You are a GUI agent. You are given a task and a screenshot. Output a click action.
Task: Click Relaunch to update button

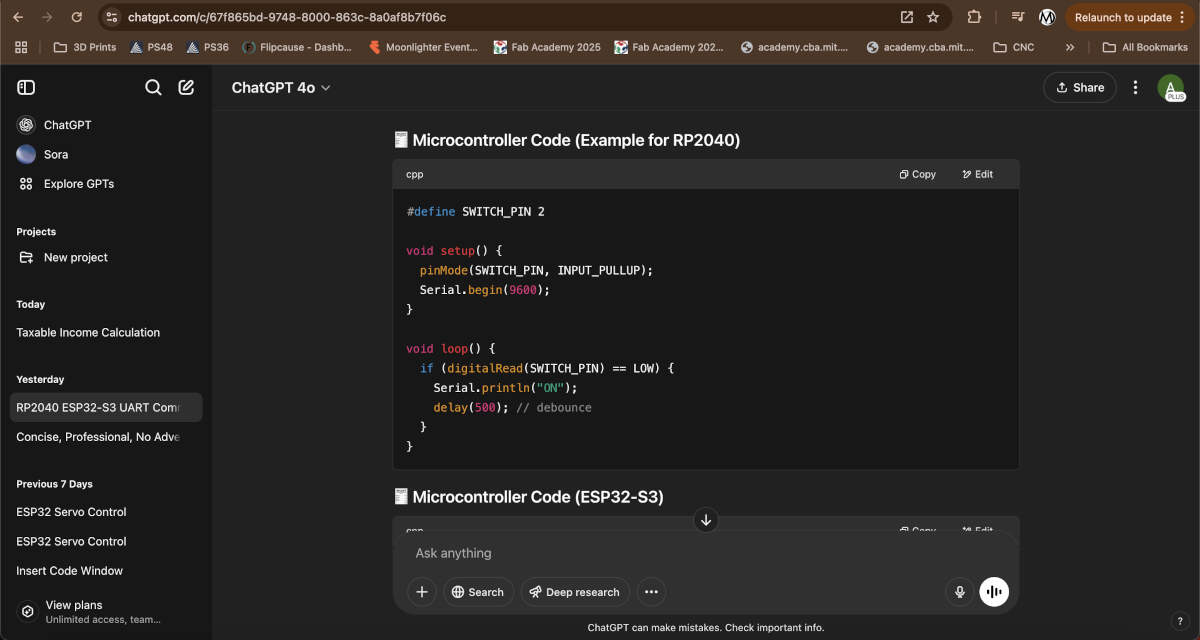coord(1130,17)
